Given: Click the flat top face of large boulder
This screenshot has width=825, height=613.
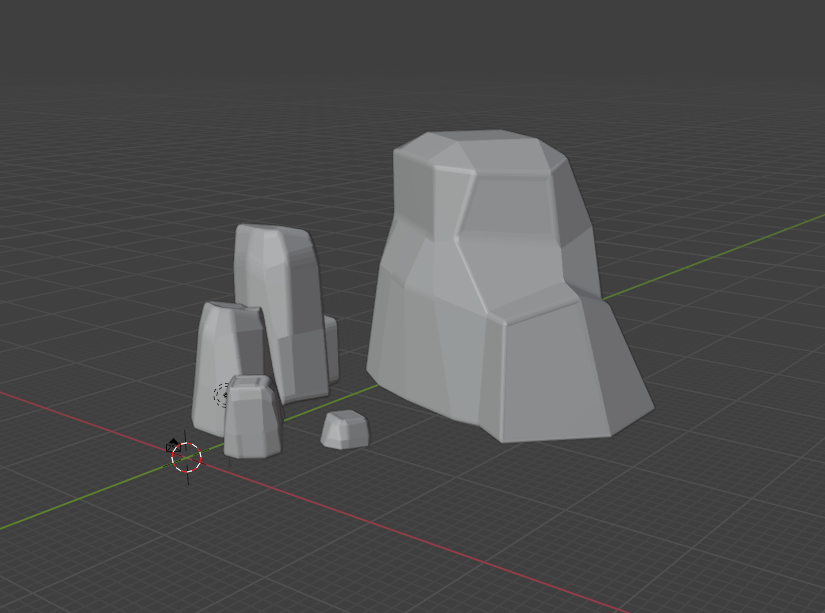Looking at the screenshot, I should (480, 150).
